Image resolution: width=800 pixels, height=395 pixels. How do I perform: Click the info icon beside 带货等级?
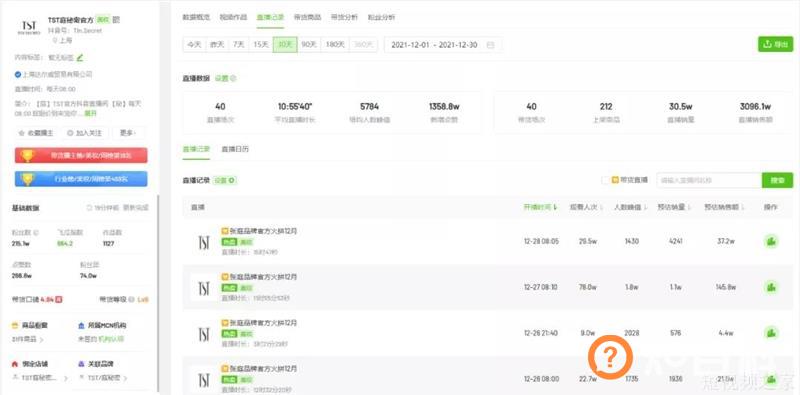[131, 300]
